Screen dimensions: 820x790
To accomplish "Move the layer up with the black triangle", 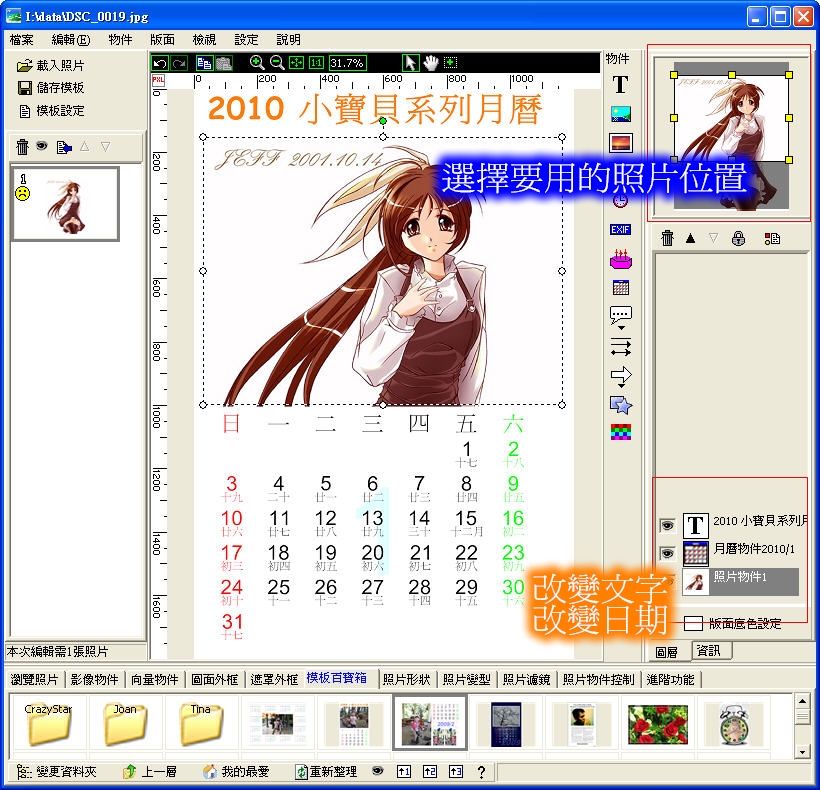I will 690,238.
